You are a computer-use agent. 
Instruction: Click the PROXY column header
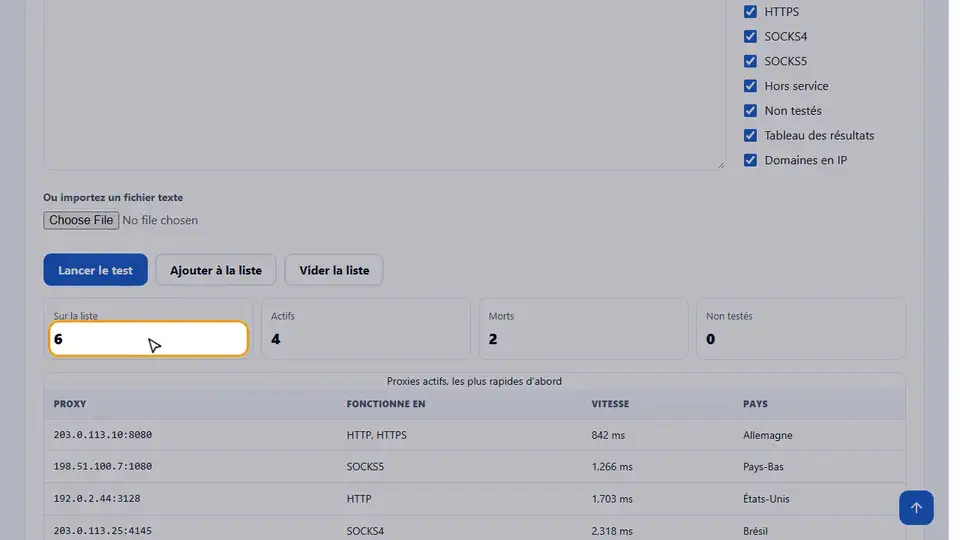[70, 404]
